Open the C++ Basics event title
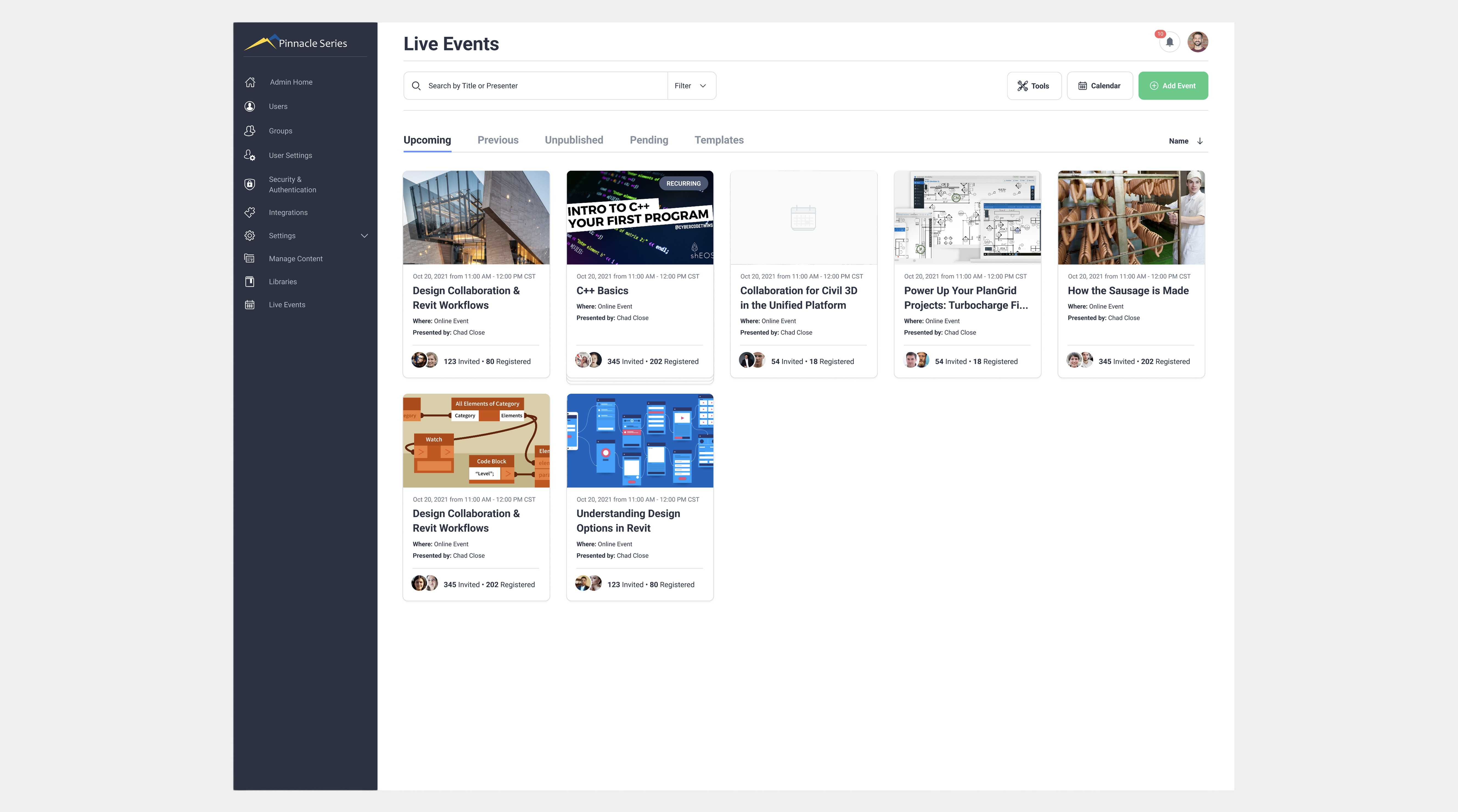 click(x=602, y=290)
